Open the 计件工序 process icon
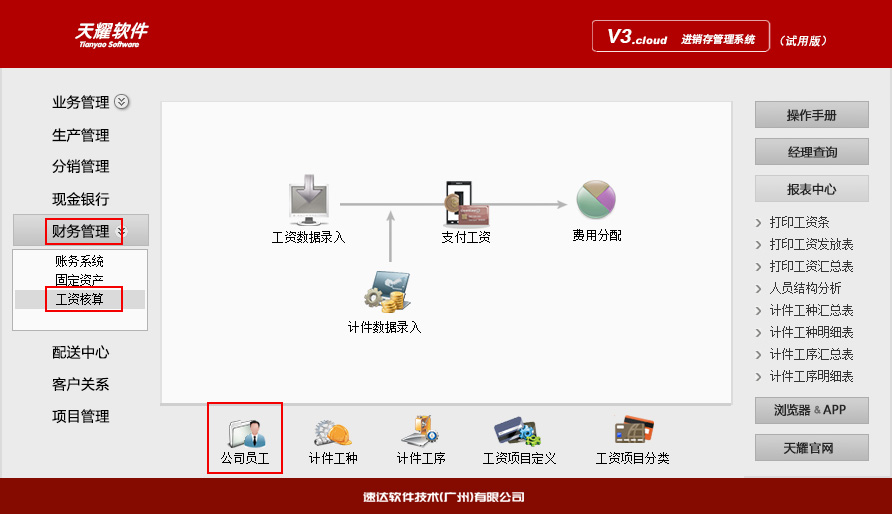The height and width of the screenshot is (514, 892). click(x=420, y=432)
